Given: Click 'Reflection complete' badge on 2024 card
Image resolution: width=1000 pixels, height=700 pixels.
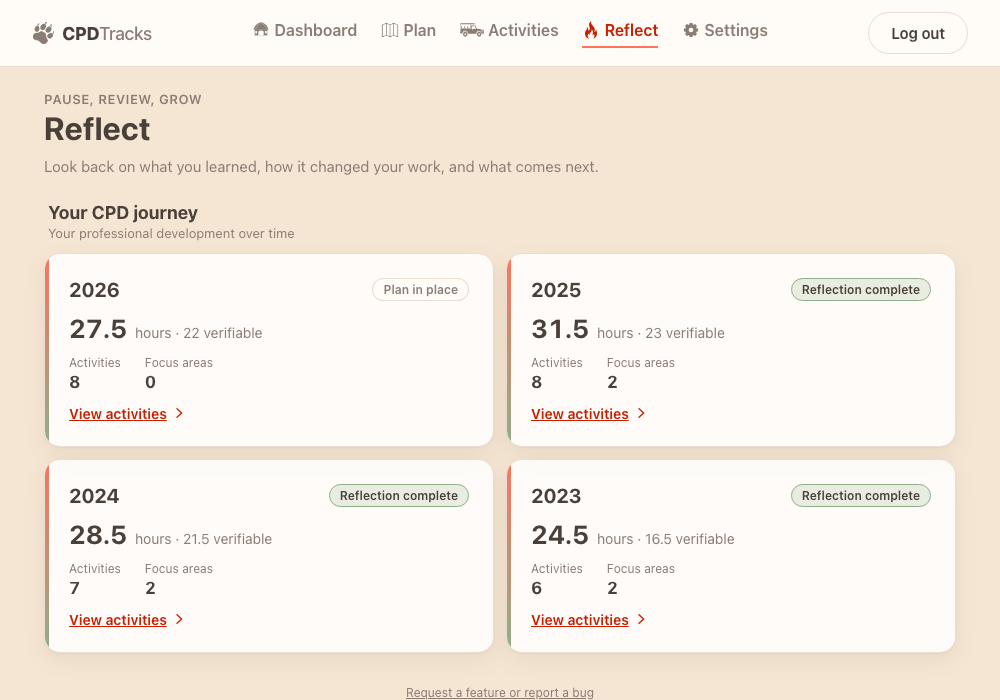Looking at the screenshot, I should (399, 495).
